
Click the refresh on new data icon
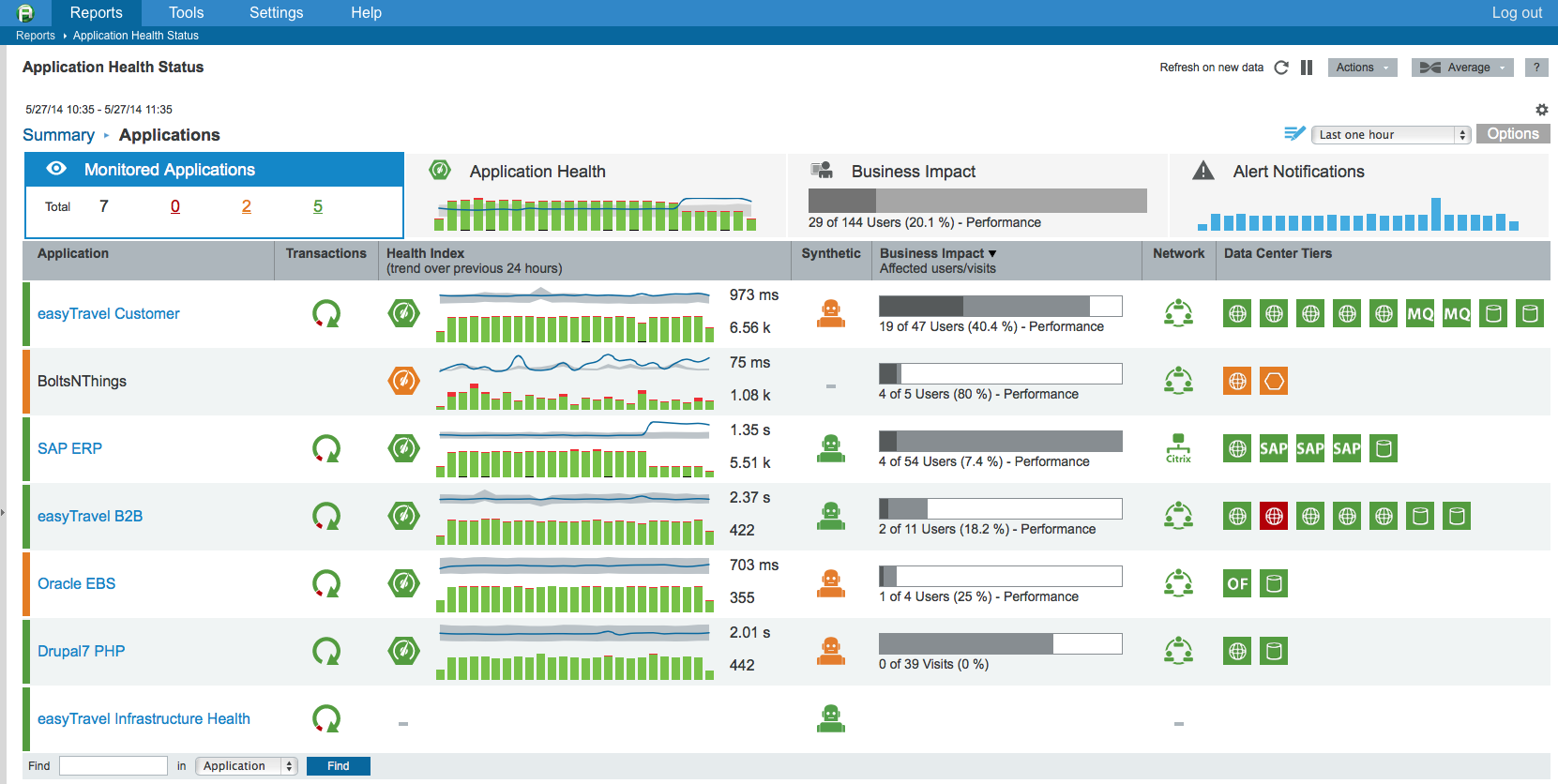tap(1281, 68)
